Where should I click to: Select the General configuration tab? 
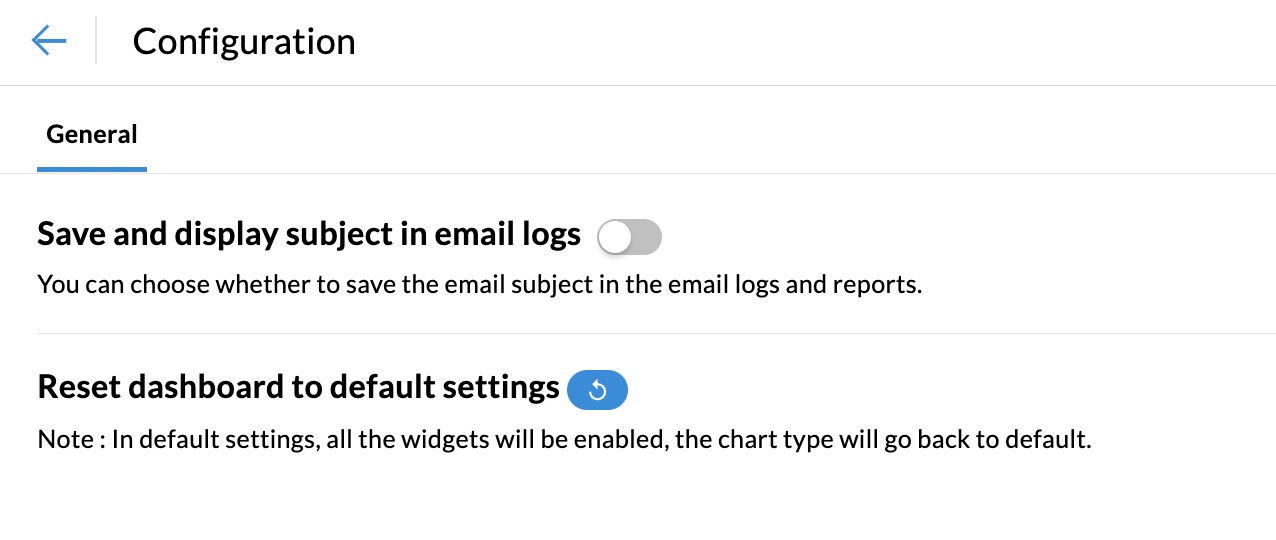pos(92,134)
